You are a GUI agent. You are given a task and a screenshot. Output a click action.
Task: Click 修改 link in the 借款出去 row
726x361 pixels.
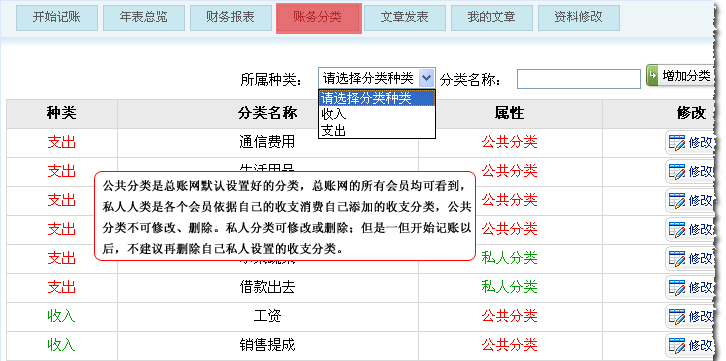coord(700,288)
